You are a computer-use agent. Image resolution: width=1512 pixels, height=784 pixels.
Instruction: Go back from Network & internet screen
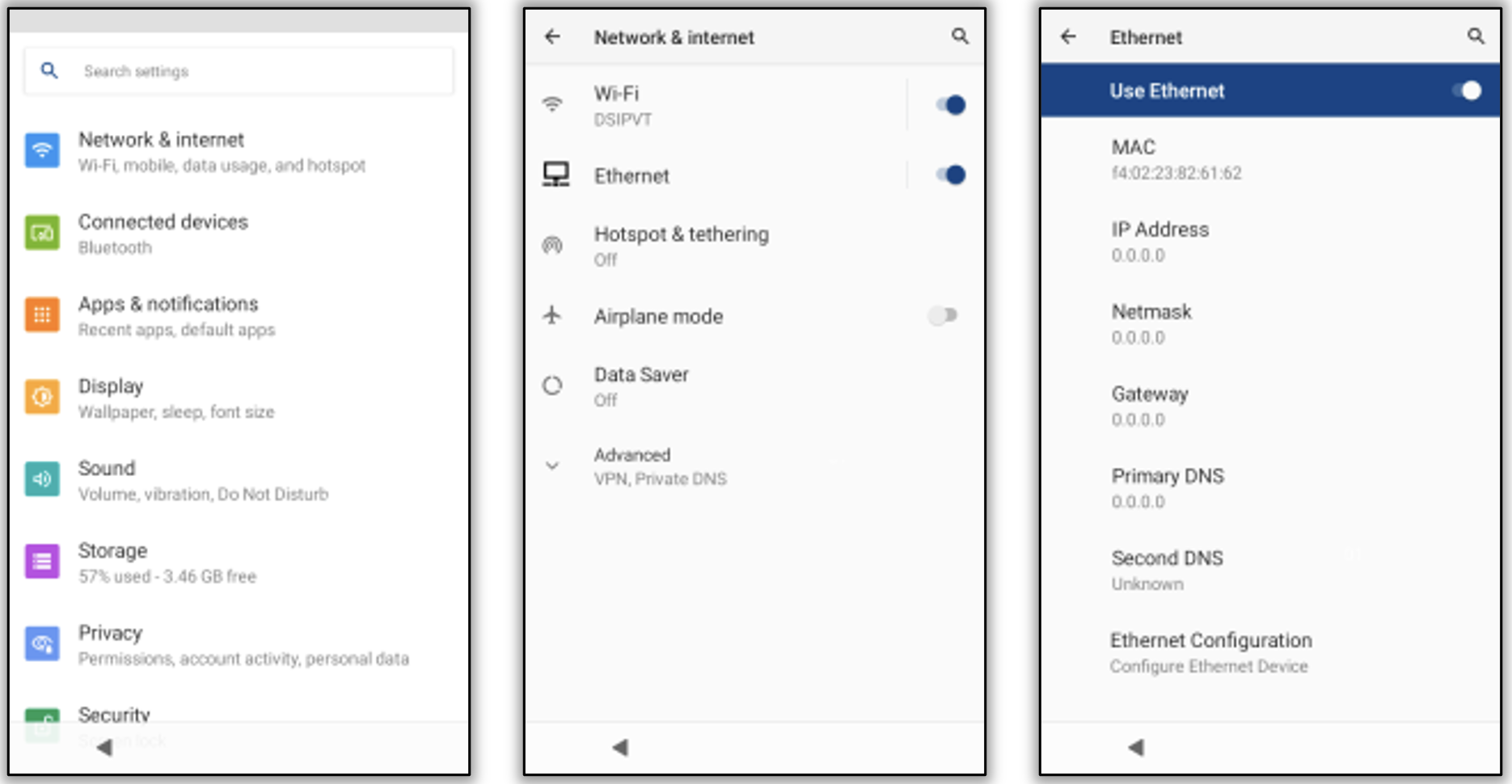coord(552,36)
